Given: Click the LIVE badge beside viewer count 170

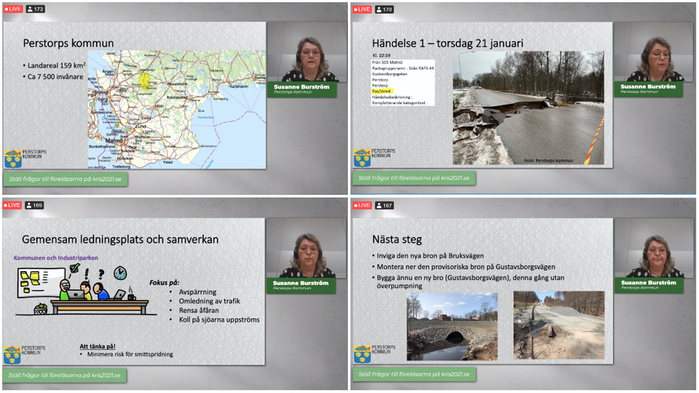Looking at the screenshot, I should [x=362, y=9].
